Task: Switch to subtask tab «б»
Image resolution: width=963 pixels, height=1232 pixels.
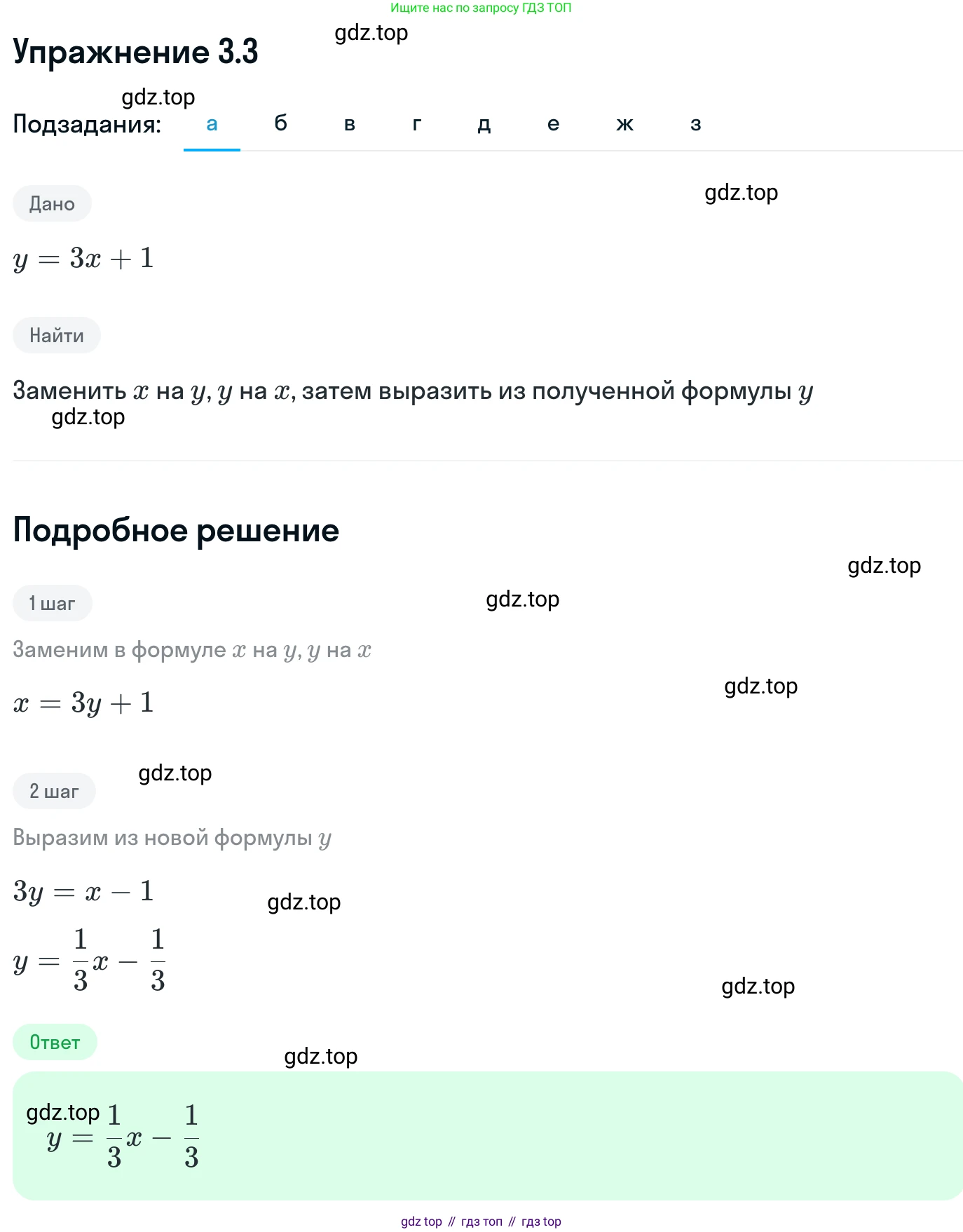Action: pyautogui.click(x=280, y=124)
